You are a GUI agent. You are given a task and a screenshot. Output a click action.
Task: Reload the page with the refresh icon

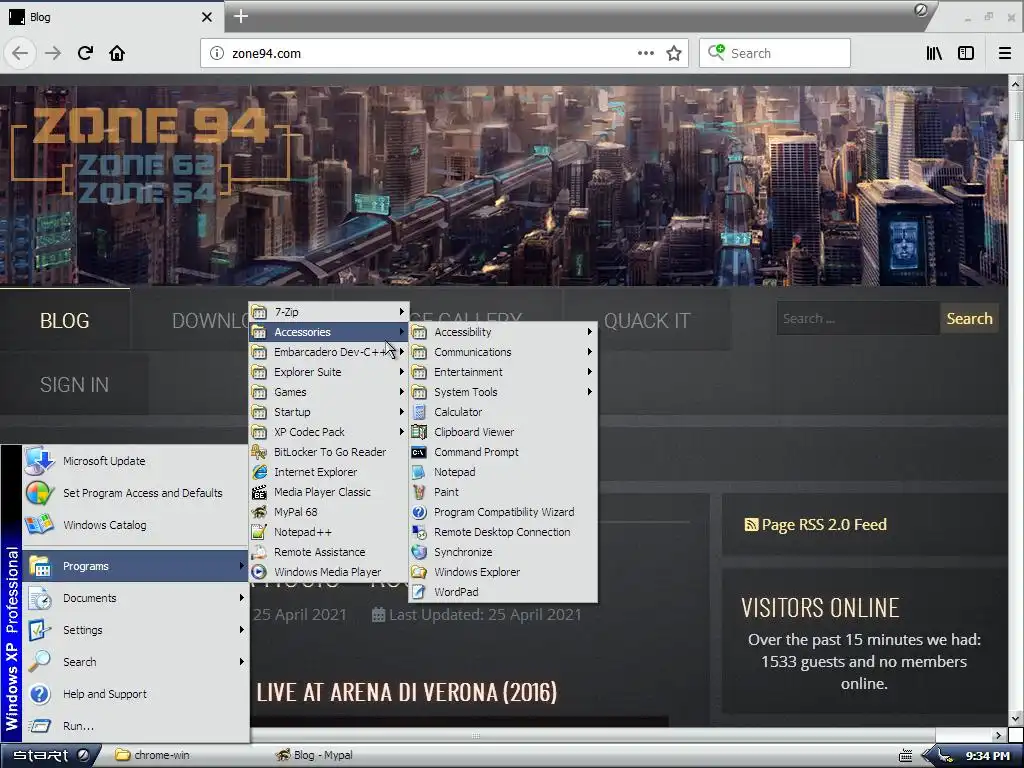point(85,53)
